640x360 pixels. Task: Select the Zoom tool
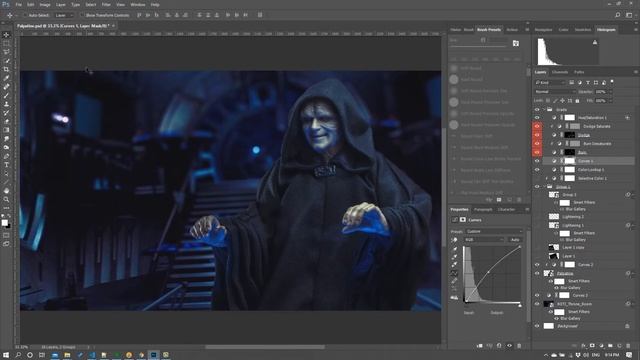[6, 199]
